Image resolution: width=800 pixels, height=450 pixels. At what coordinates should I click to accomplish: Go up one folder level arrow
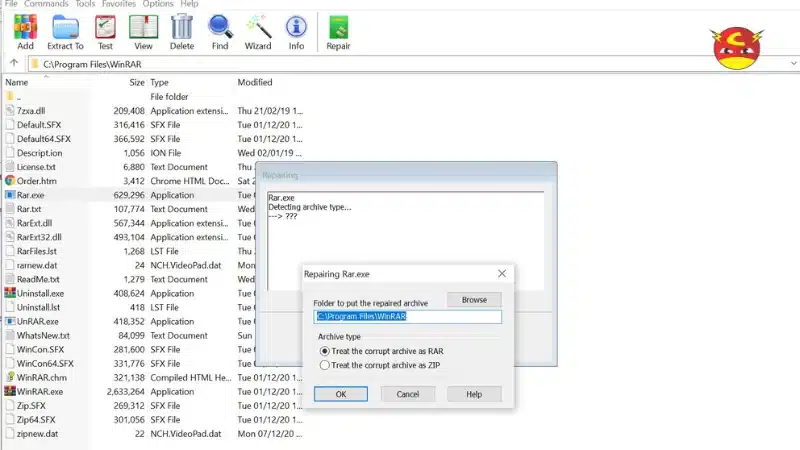tap(14, 63)
